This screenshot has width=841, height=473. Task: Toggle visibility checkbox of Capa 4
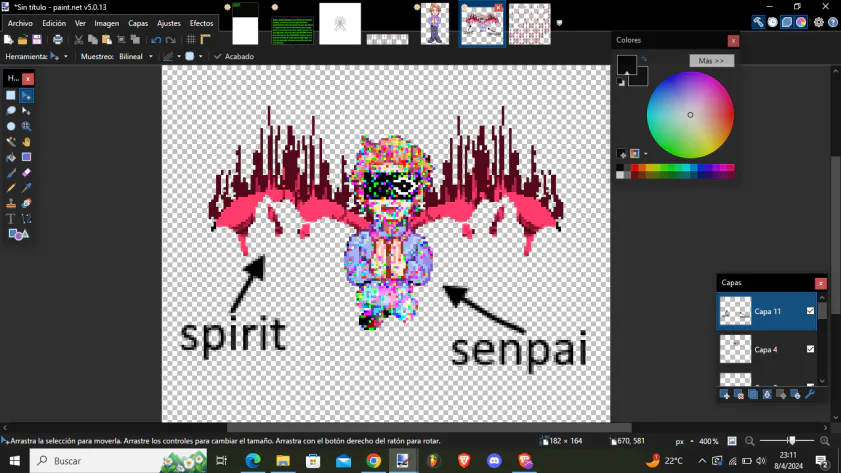[810, 349]
